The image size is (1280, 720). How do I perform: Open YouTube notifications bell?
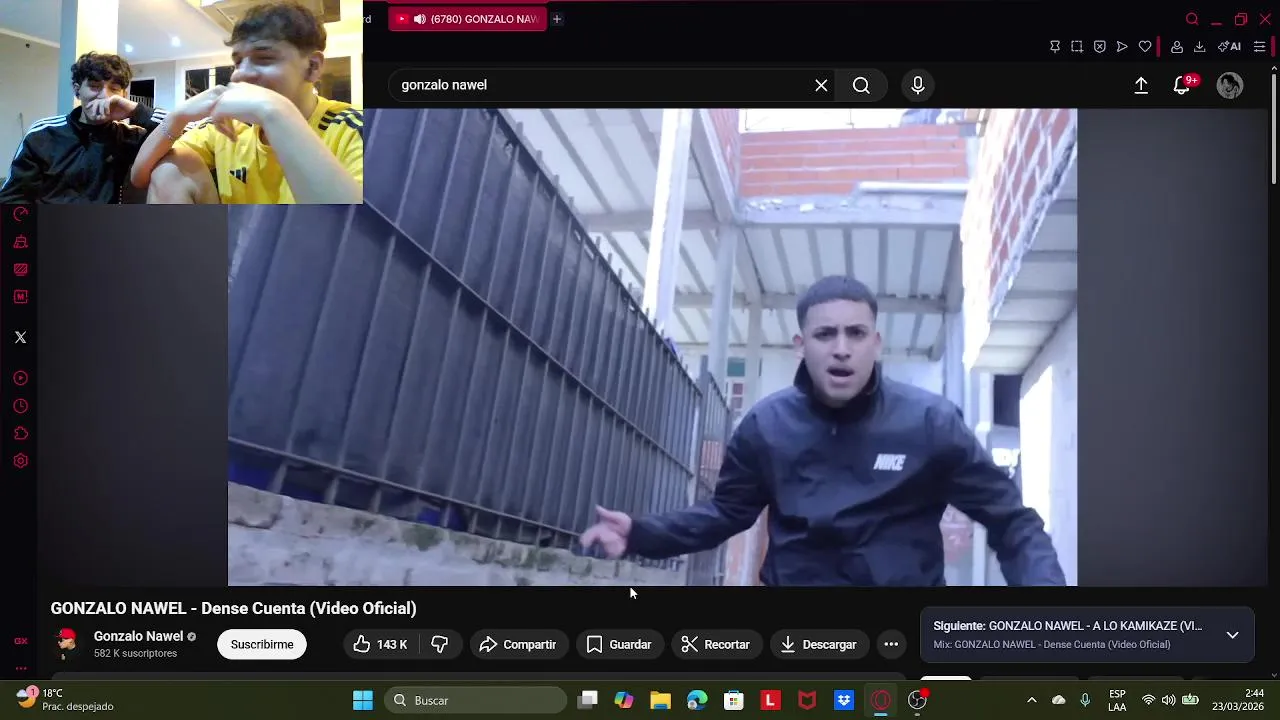point(1182,86)
